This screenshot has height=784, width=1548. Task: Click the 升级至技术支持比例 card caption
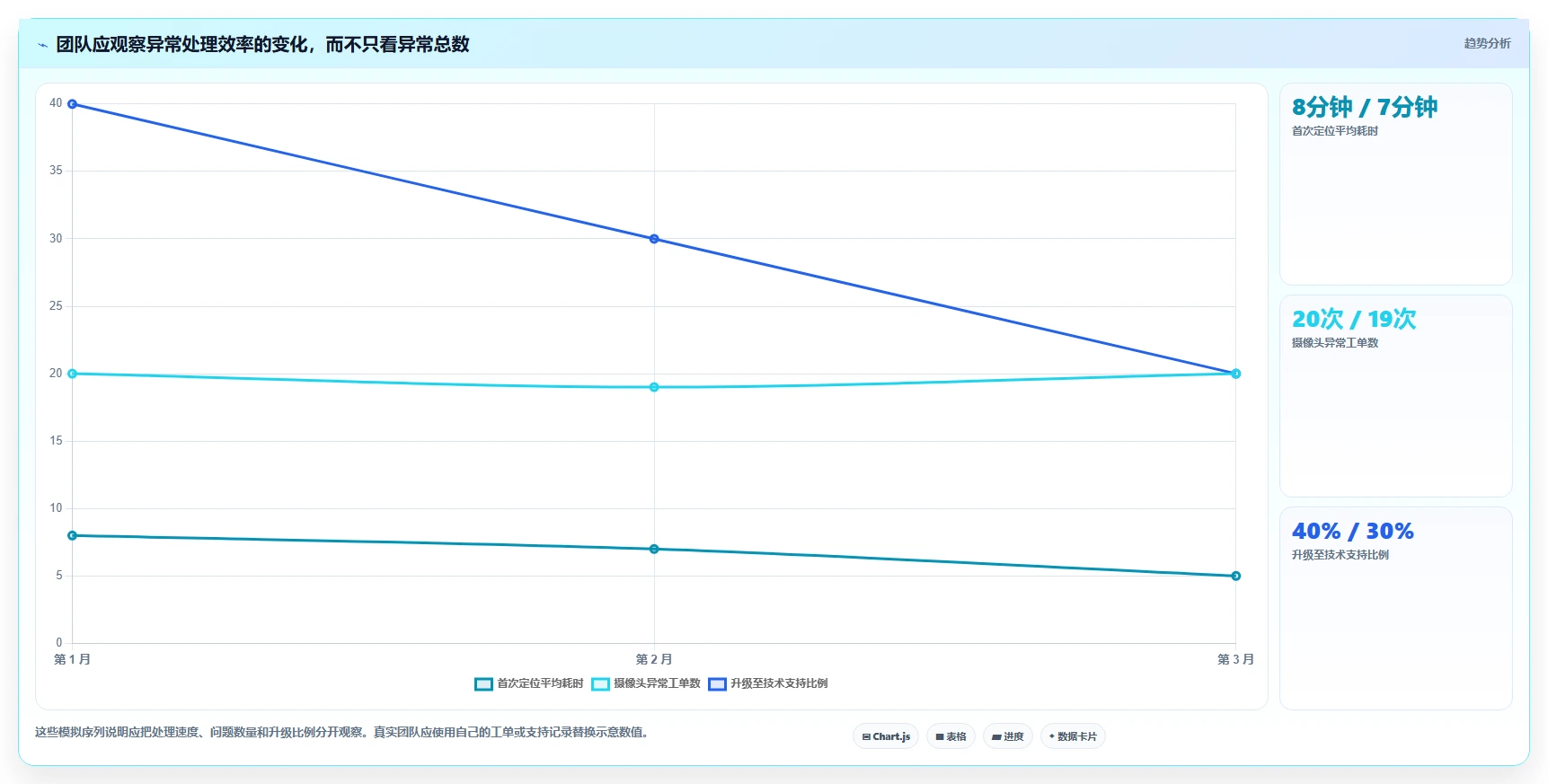coord(1340,555)
